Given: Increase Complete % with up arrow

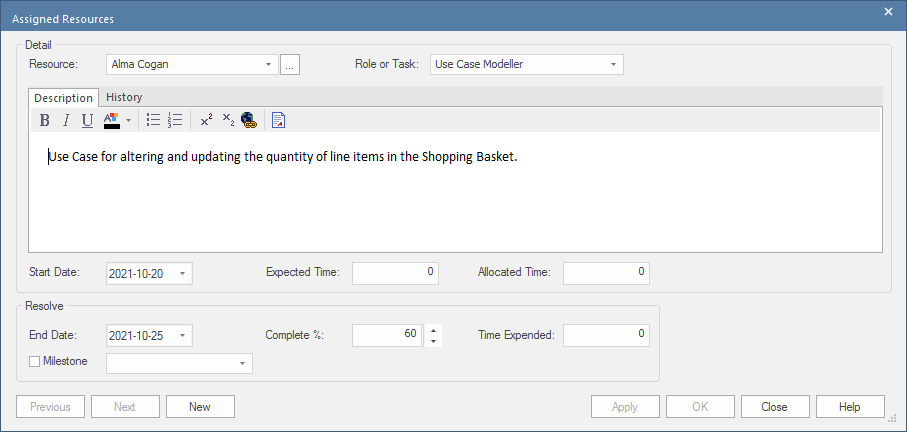Looking at the screenshot, I should coord(433,329).
